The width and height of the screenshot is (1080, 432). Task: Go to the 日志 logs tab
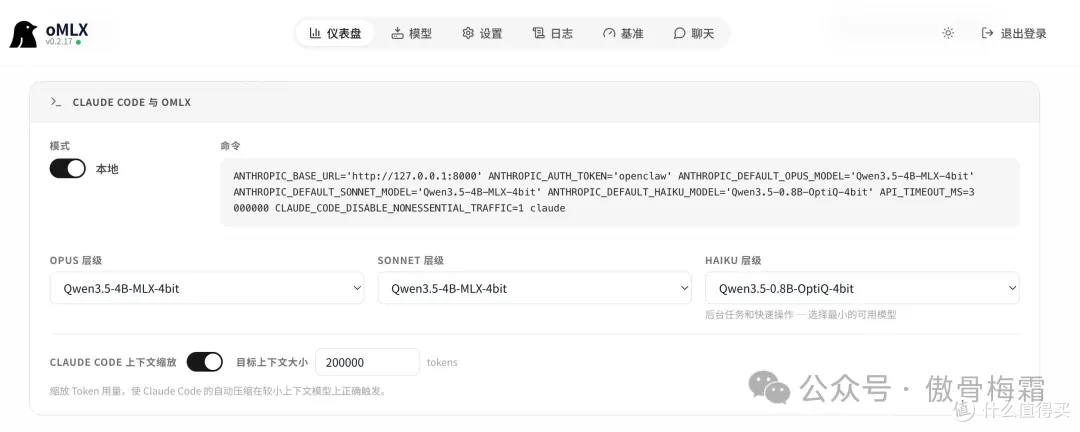552,33
